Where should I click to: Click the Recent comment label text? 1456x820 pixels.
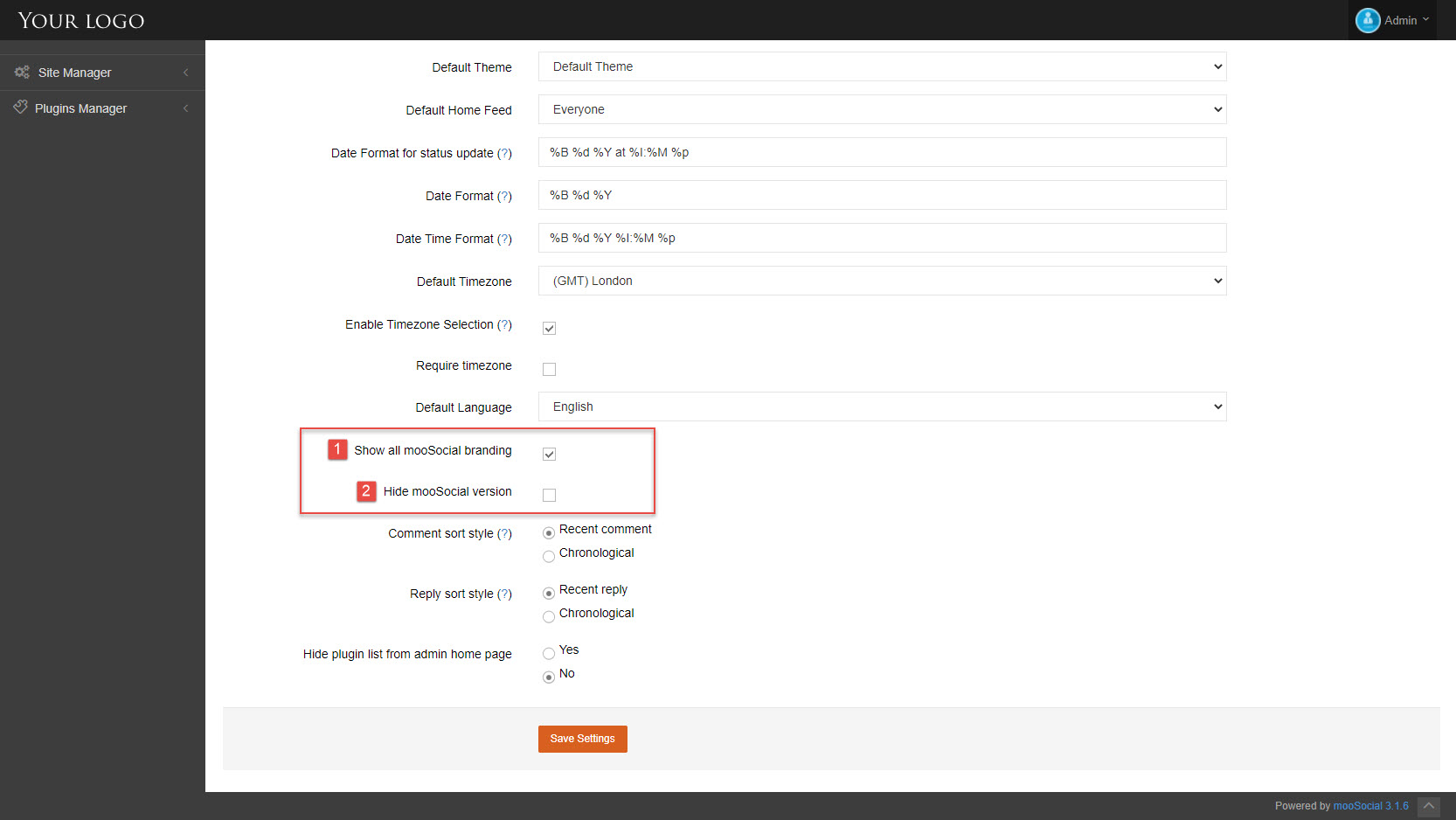[606, 529]
